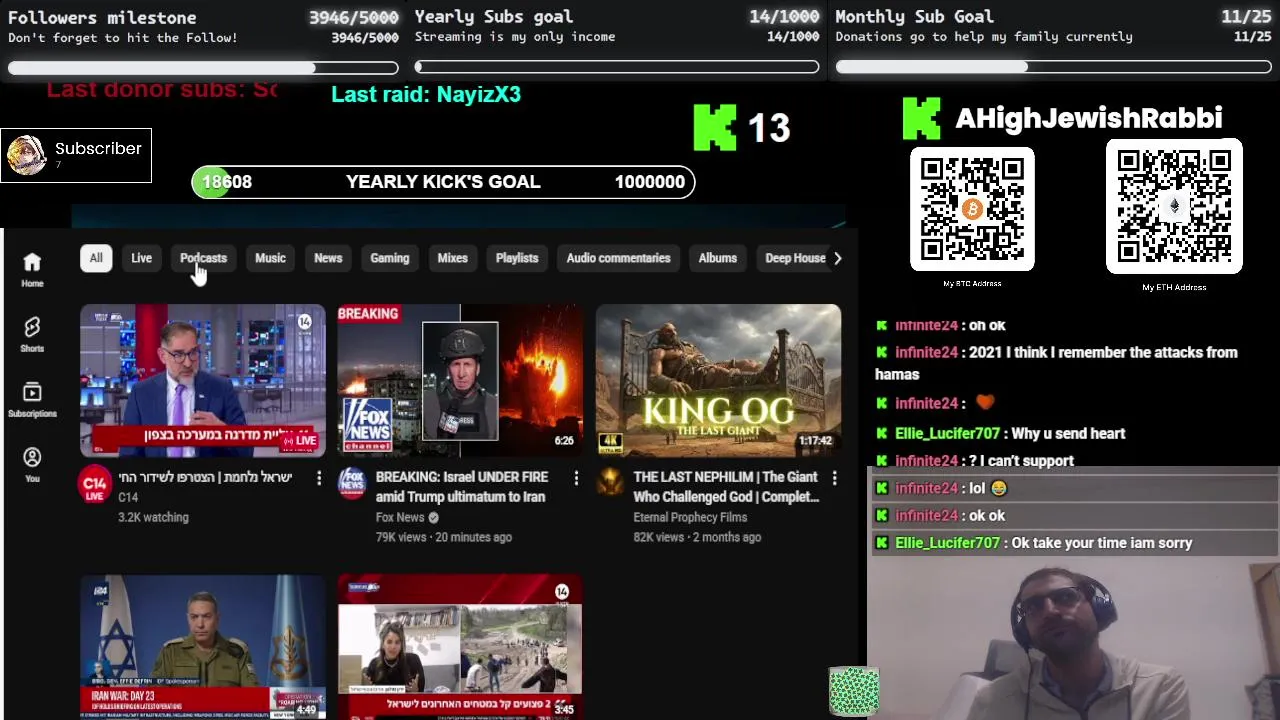This screenshot has height=720, width=1280.
Task: Click chat message 'Why u send heart'
Action: click(1068, 433)
